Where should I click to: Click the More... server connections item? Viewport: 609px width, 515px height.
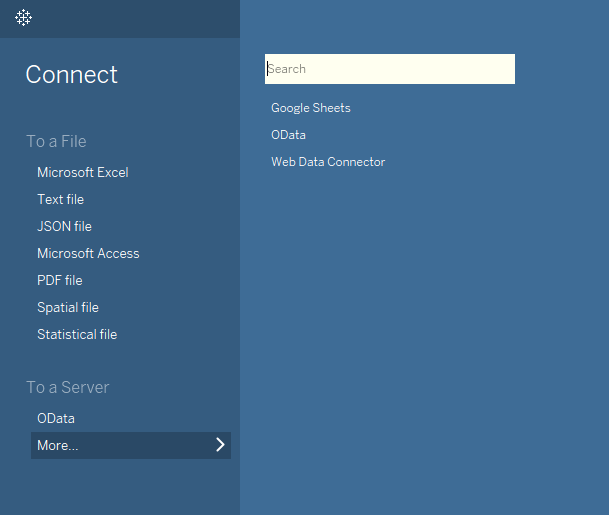pyautogui.click(x=131, y=445)
